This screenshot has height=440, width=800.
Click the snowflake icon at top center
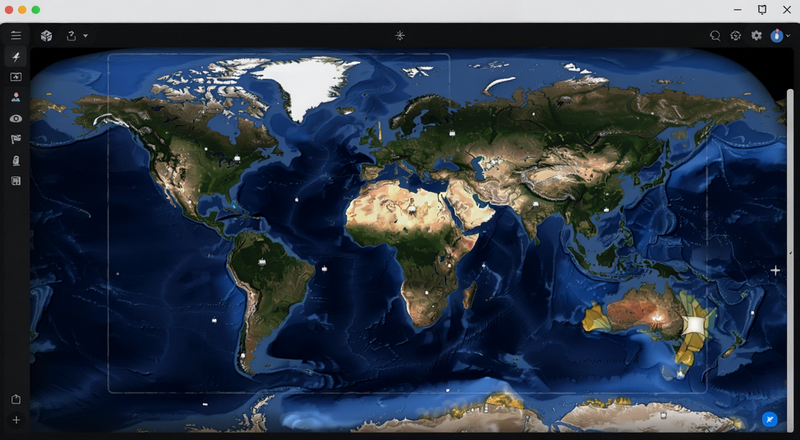[400, 35]
